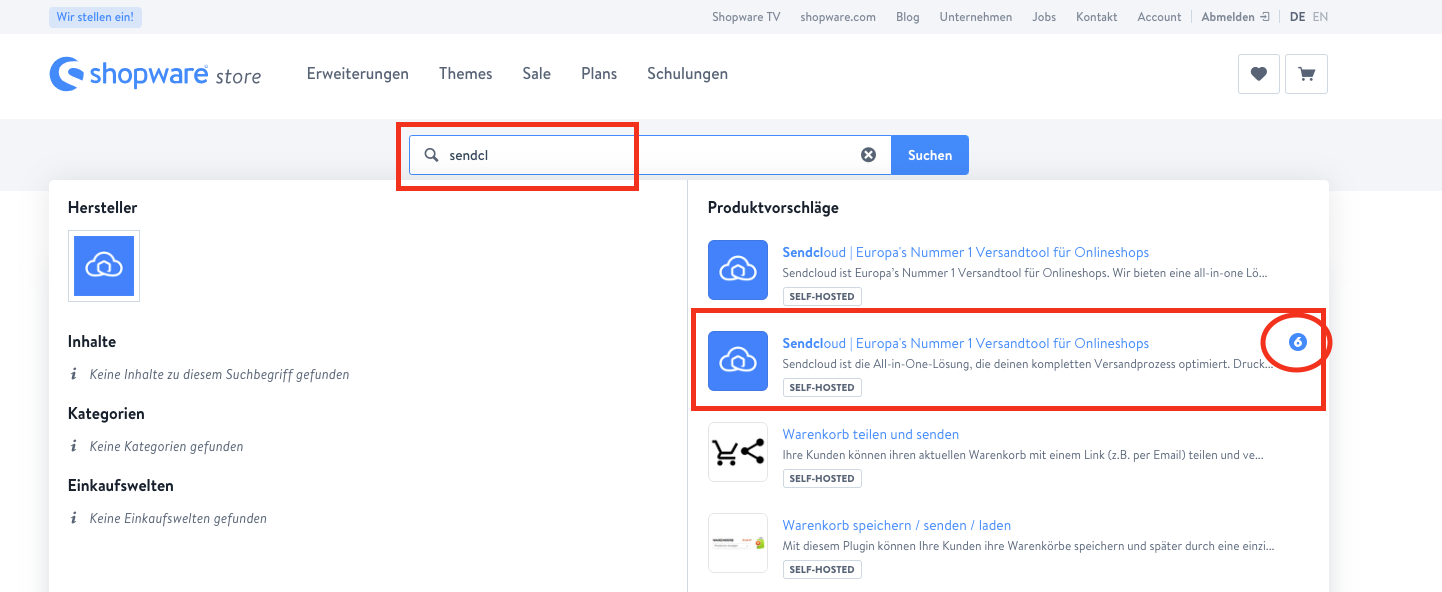
Task: Click the Sendcloud manufacturer logo under Hersteller
Action: (x=104, y=266)
